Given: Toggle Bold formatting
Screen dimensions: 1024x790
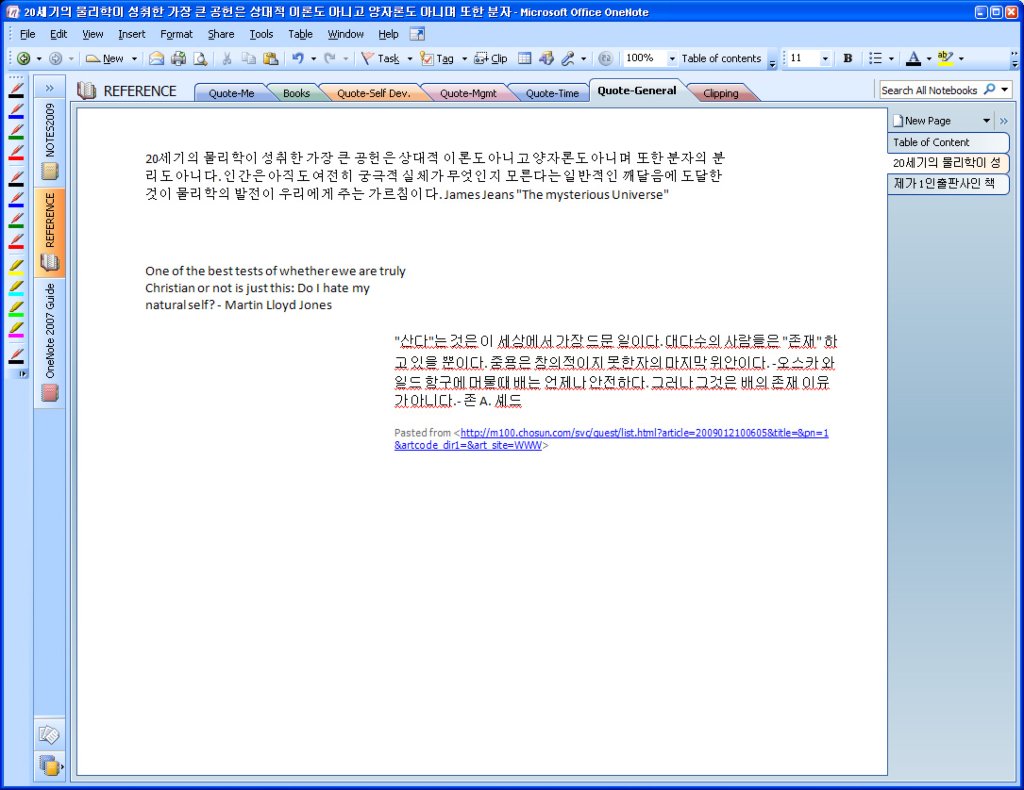Looking at the screenshot, I should 847,59.
